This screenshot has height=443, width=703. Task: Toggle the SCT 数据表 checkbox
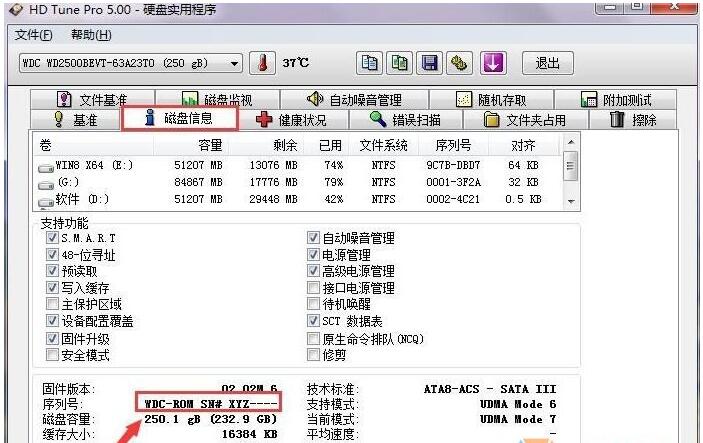click(313, 321)
